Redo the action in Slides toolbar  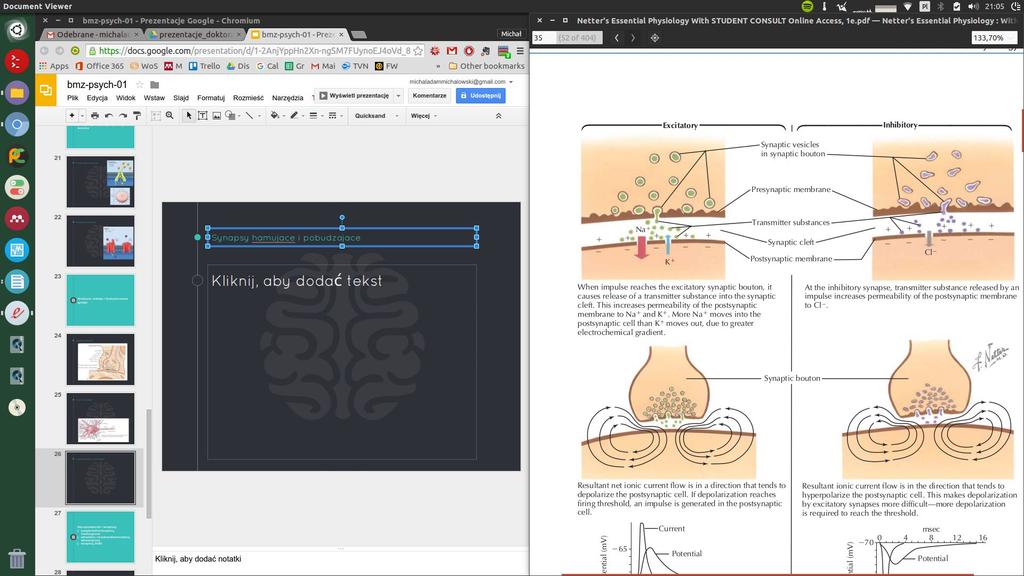(123, 116)
